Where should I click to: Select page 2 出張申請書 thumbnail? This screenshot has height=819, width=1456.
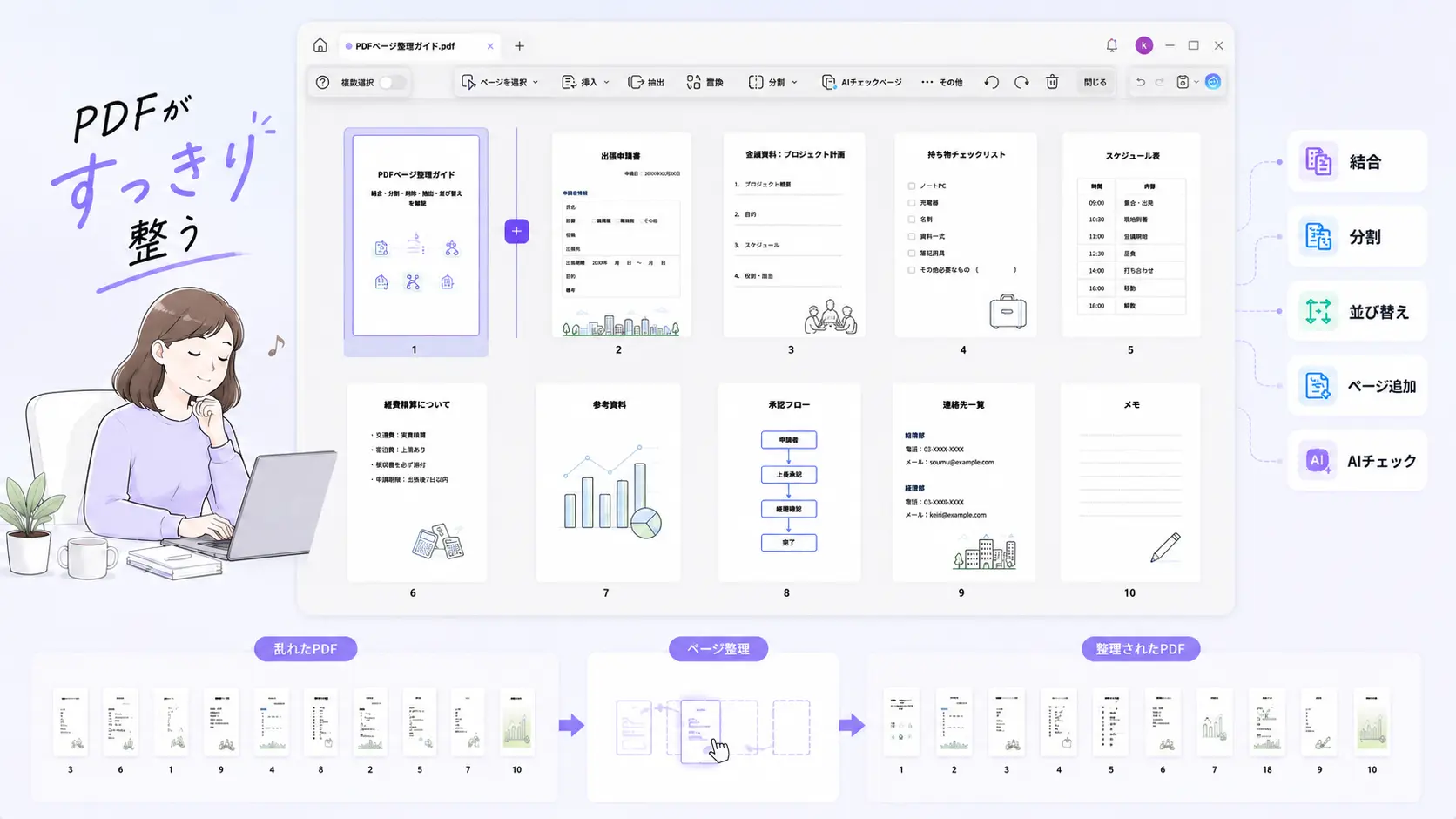point(621,235)
